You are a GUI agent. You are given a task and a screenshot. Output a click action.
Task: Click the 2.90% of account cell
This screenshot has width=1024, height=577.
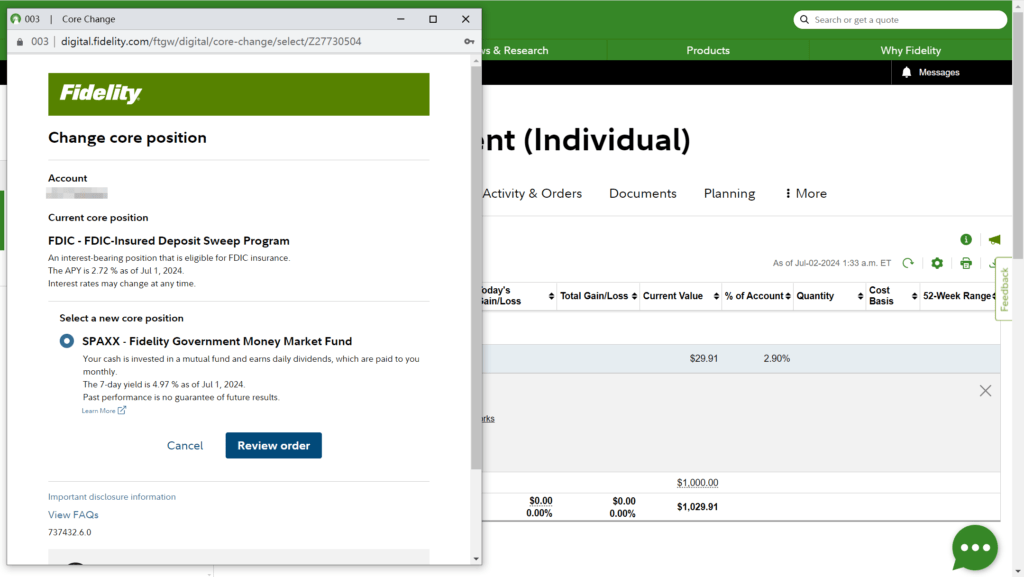coord(776,358)
